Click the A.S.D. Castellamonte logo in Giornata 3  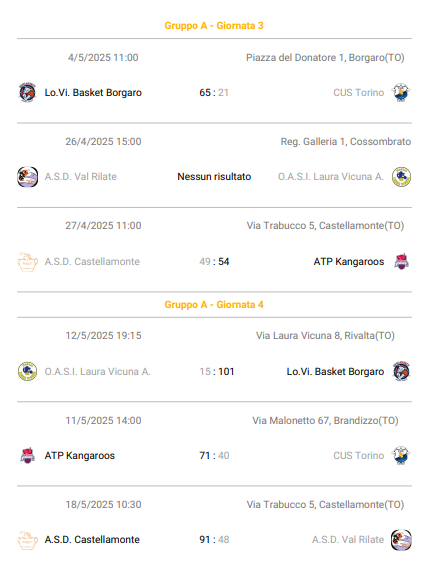(x=27, y=262)
